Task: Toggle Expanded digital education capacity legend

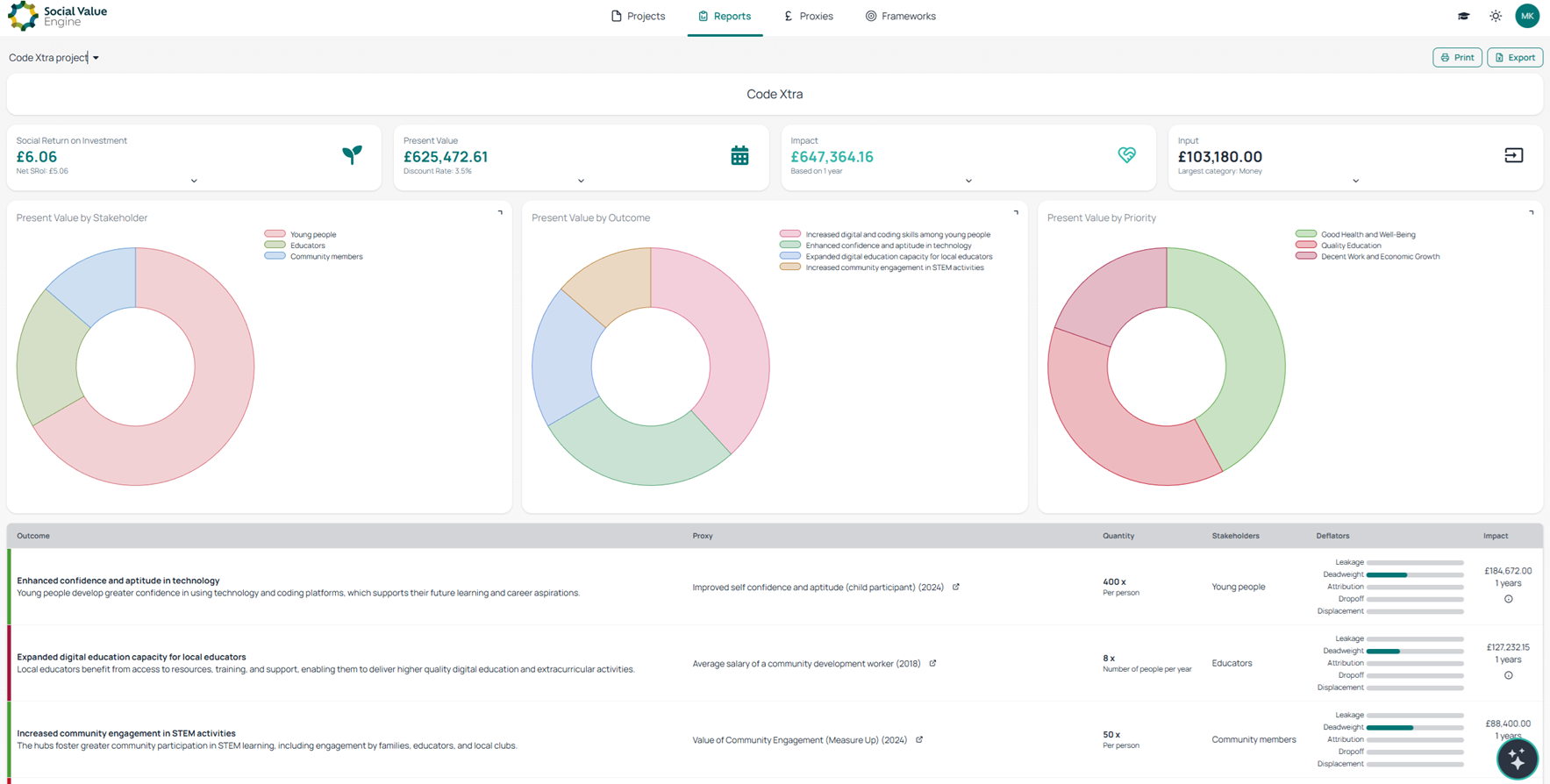Action: tap(886, 257)
